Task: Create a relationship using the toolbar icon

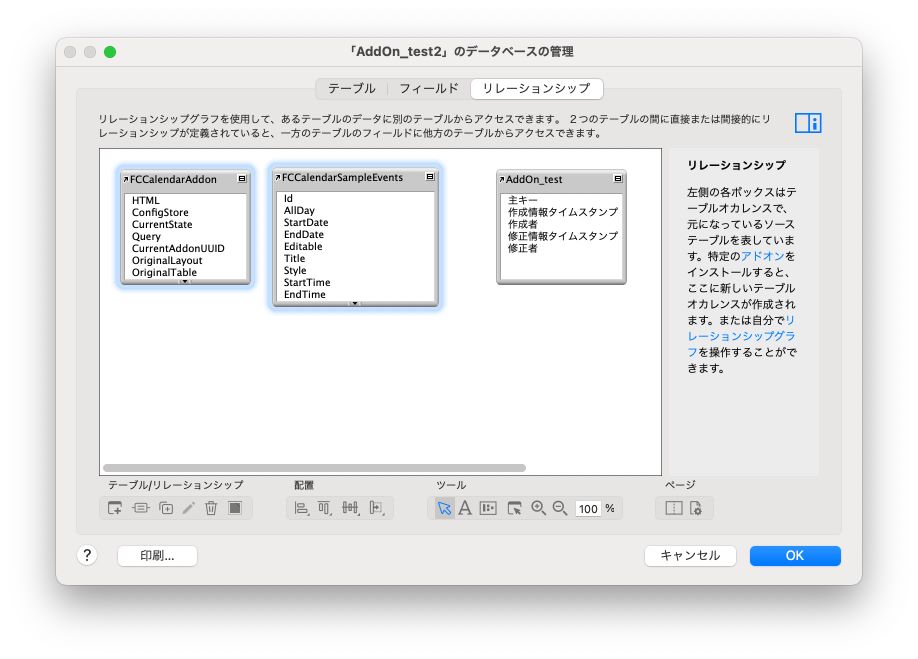Action: (x=141, y=508)
